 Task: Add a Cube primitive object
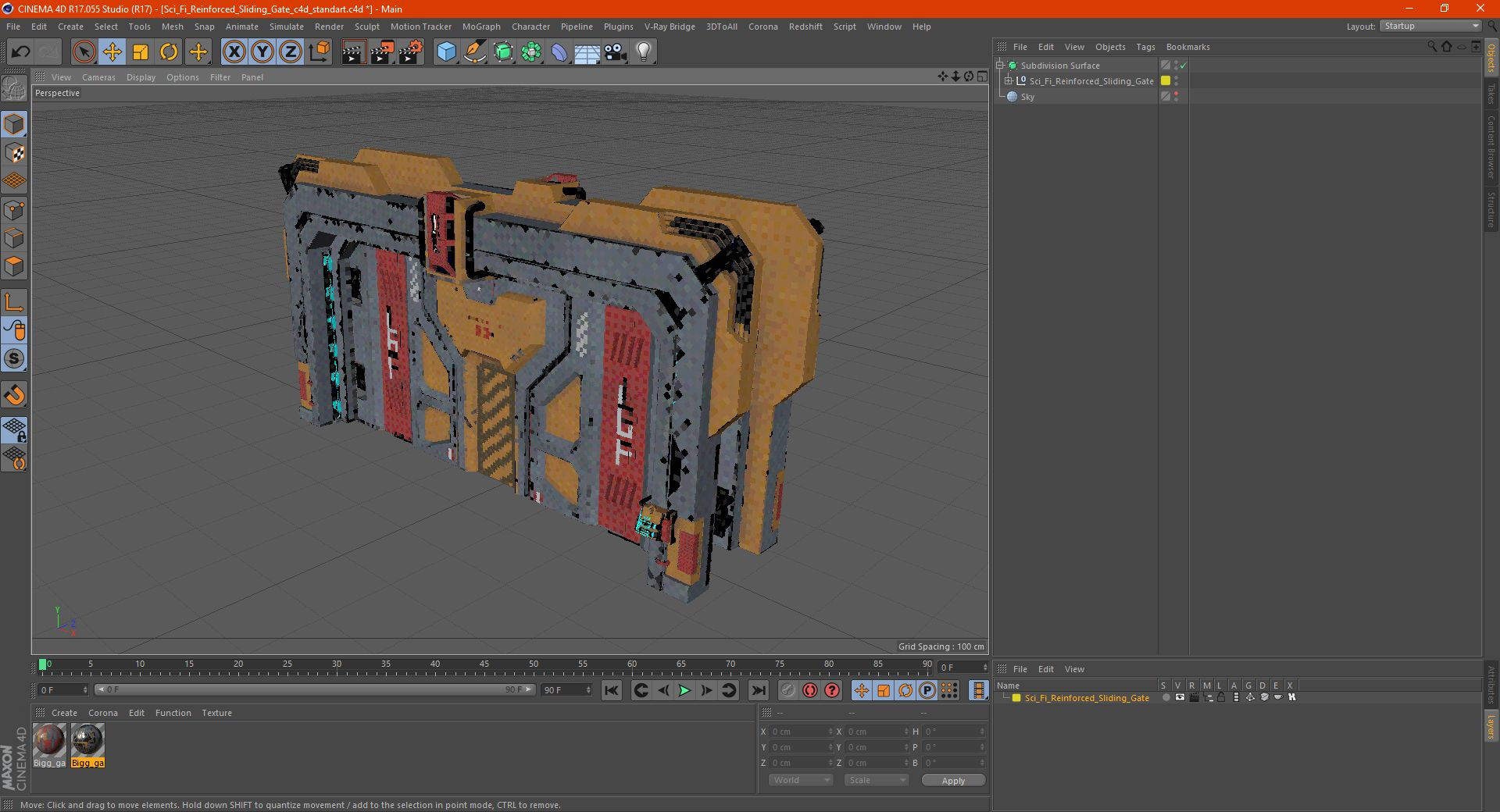(446, 52)
